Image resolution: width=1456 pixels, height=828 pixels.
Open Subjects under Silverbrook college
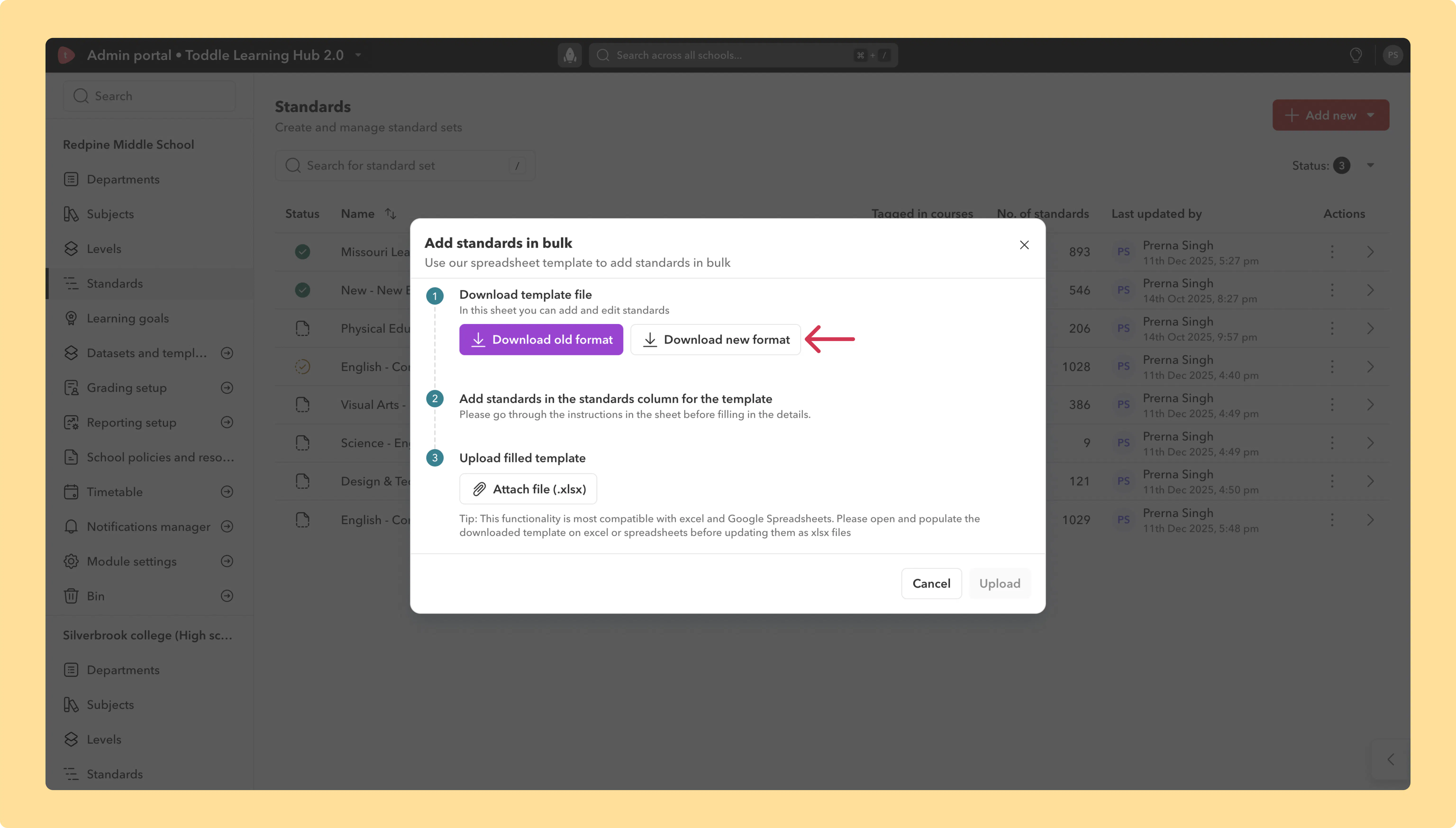(150, 705)
